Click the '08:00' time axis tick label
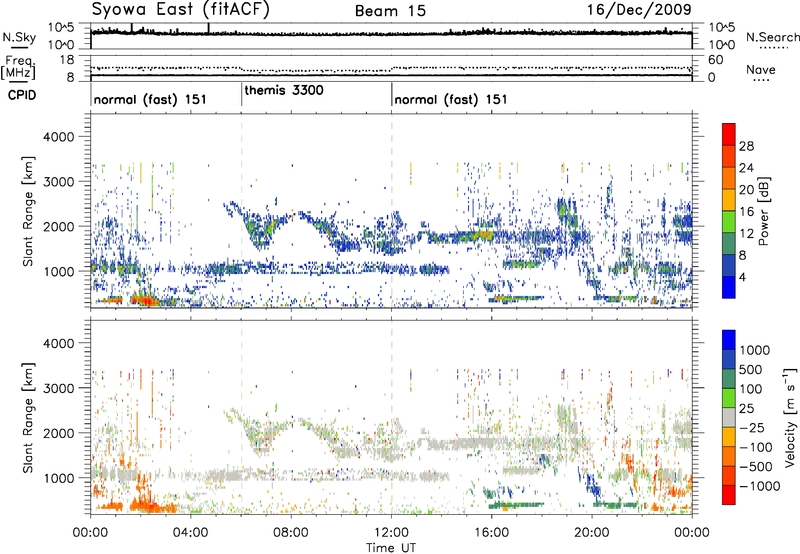Image resolution: width=800 pixels, height=554 pixels. pos(291,533)
